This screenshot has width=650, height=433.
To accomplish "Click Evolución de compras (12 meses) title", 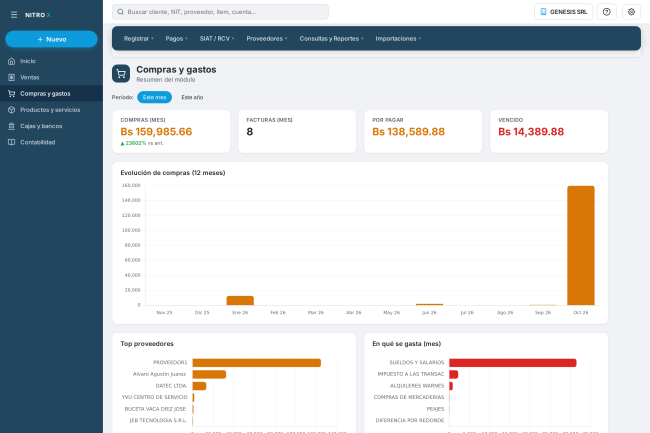I will pos(173,173).
